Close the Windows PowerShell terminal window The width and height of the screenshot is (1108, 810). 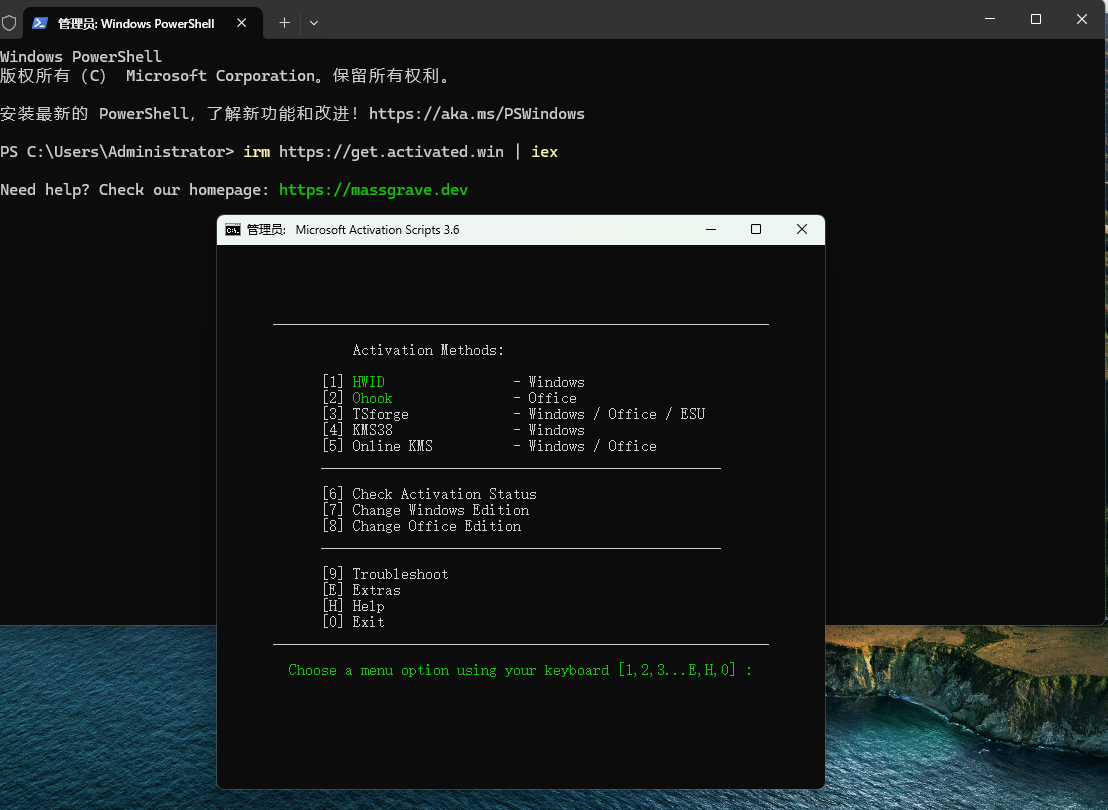pos(1082,19)
